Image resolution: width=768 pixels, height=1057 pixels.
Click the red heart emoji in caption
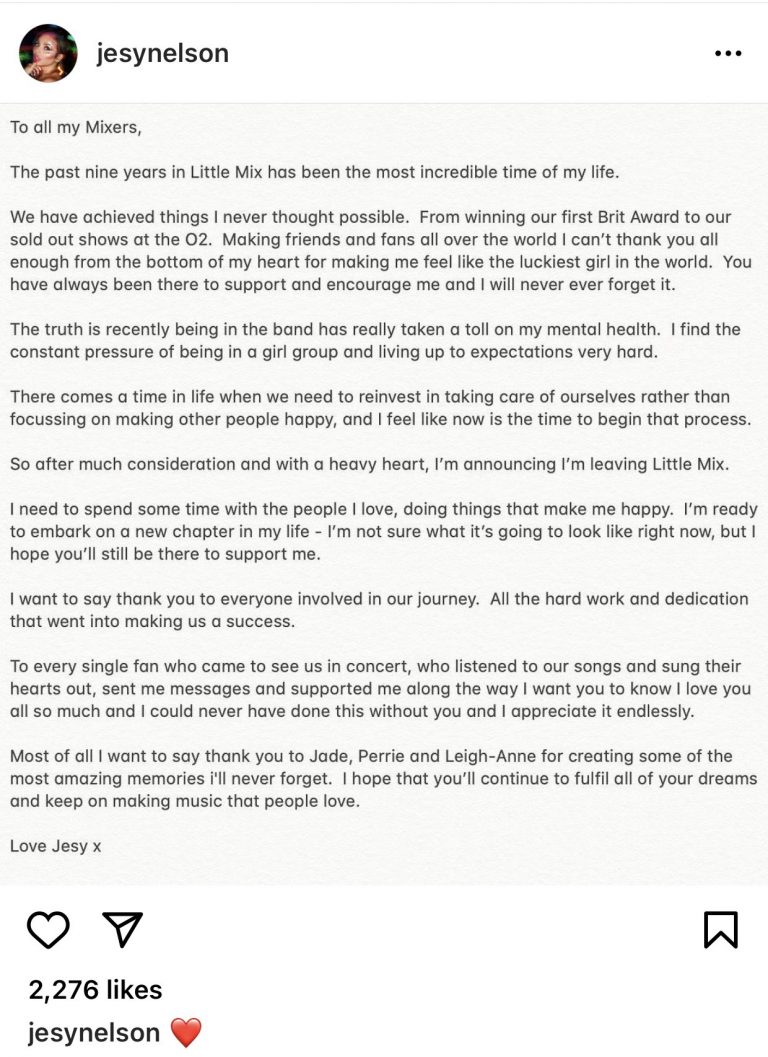[x=186, y=1033]
